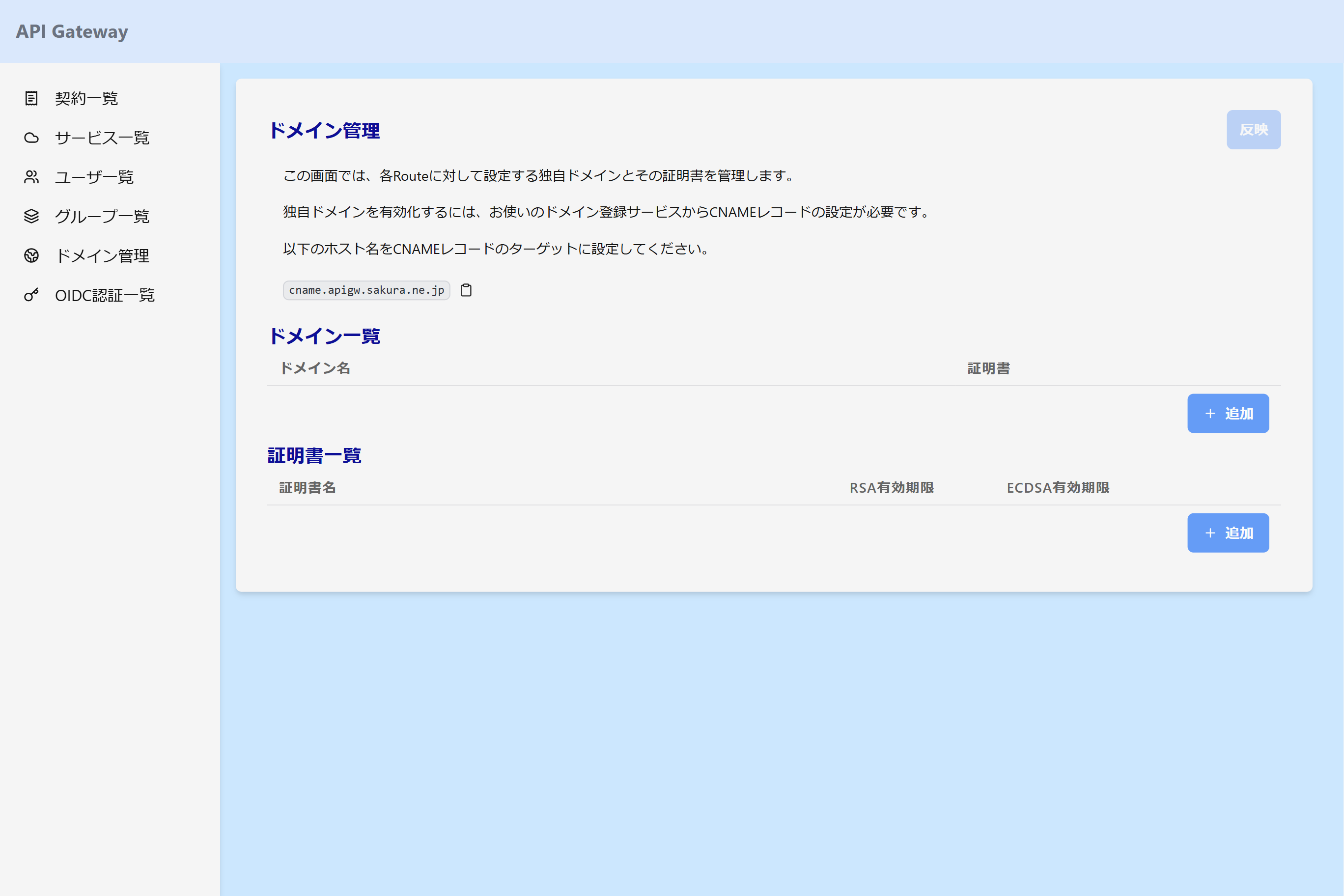Image resolution: width=1344 pixels, height=896 pixels.
Task: Click the globe icon next to ドメイン管理
Action: point(31,255)
